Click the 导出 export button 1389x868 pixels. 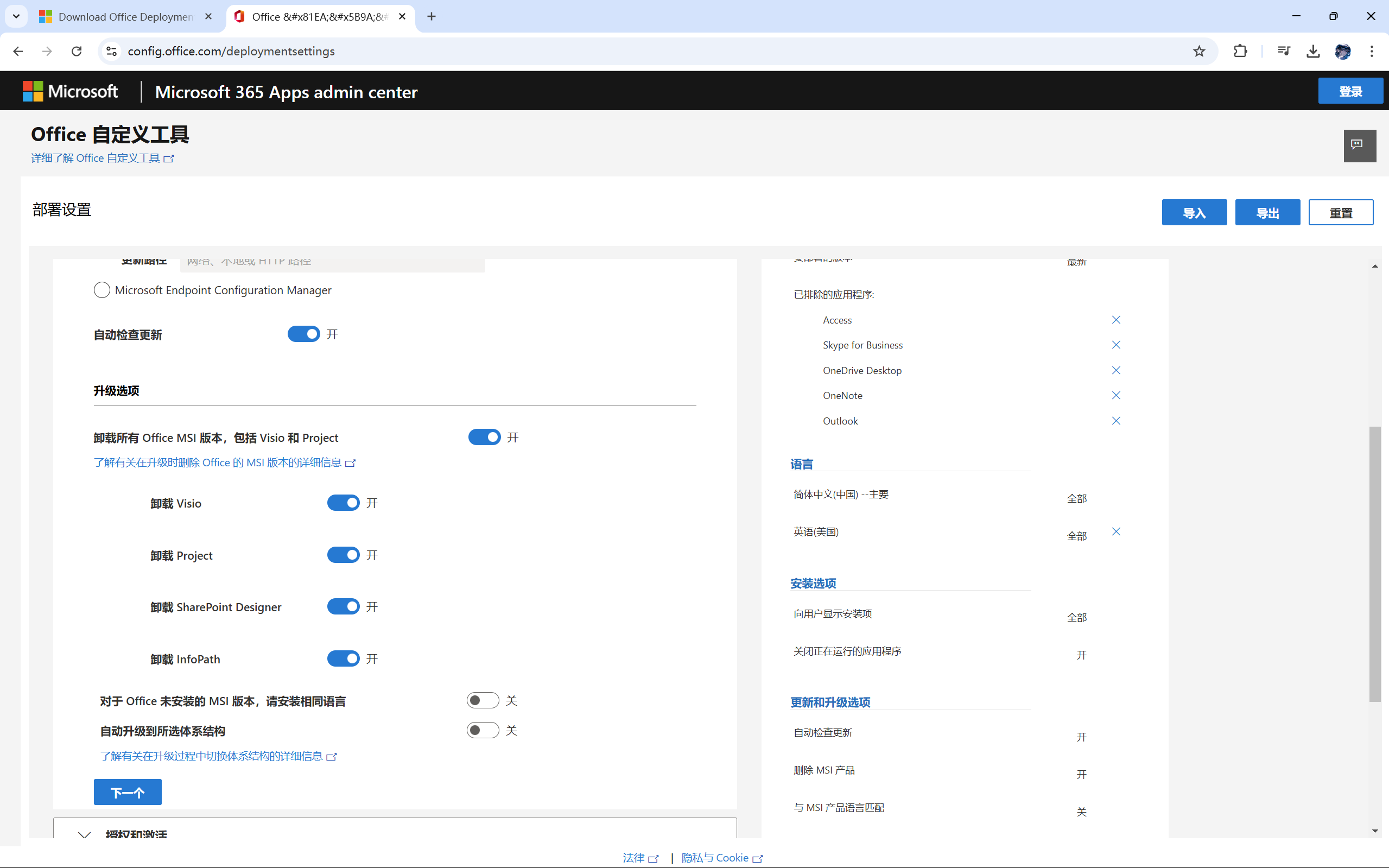(x=1267, y=212)
